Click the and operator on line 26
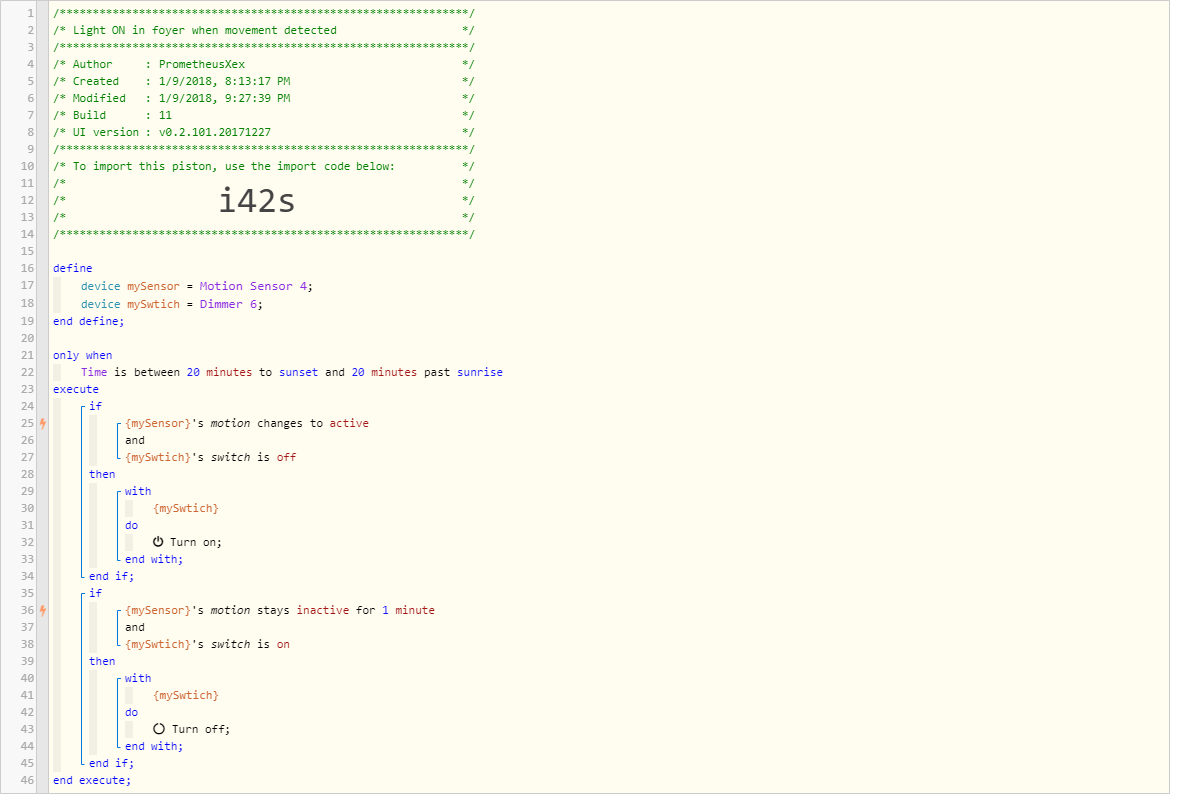Screen dimensions: 1178x802 [x=134, y=441]
